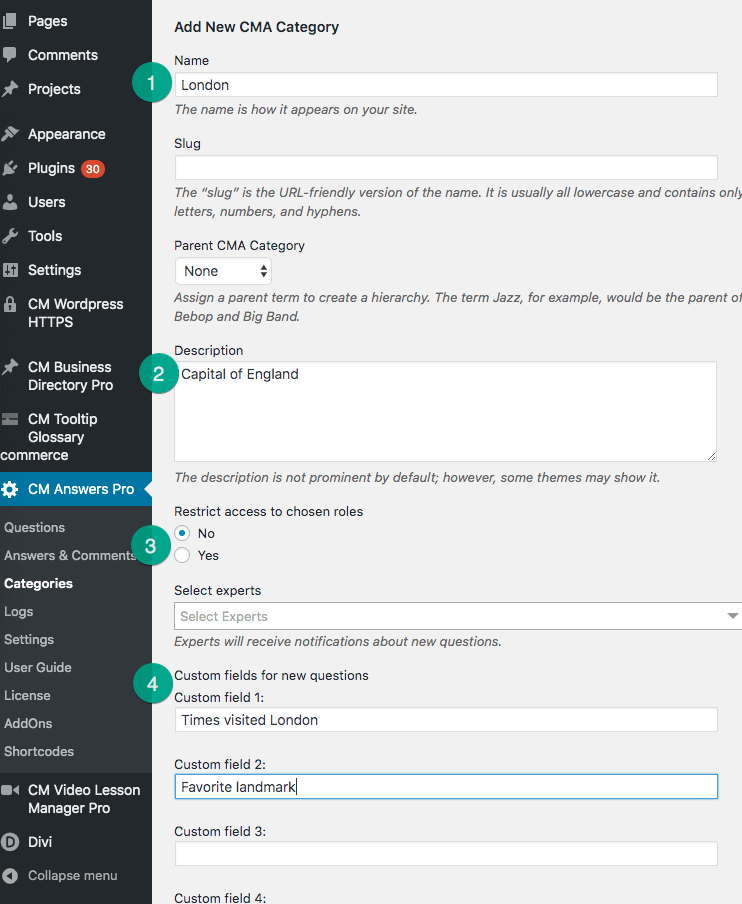Focus the Description text area
Viewport: 742px width, 904px height.
446,410
